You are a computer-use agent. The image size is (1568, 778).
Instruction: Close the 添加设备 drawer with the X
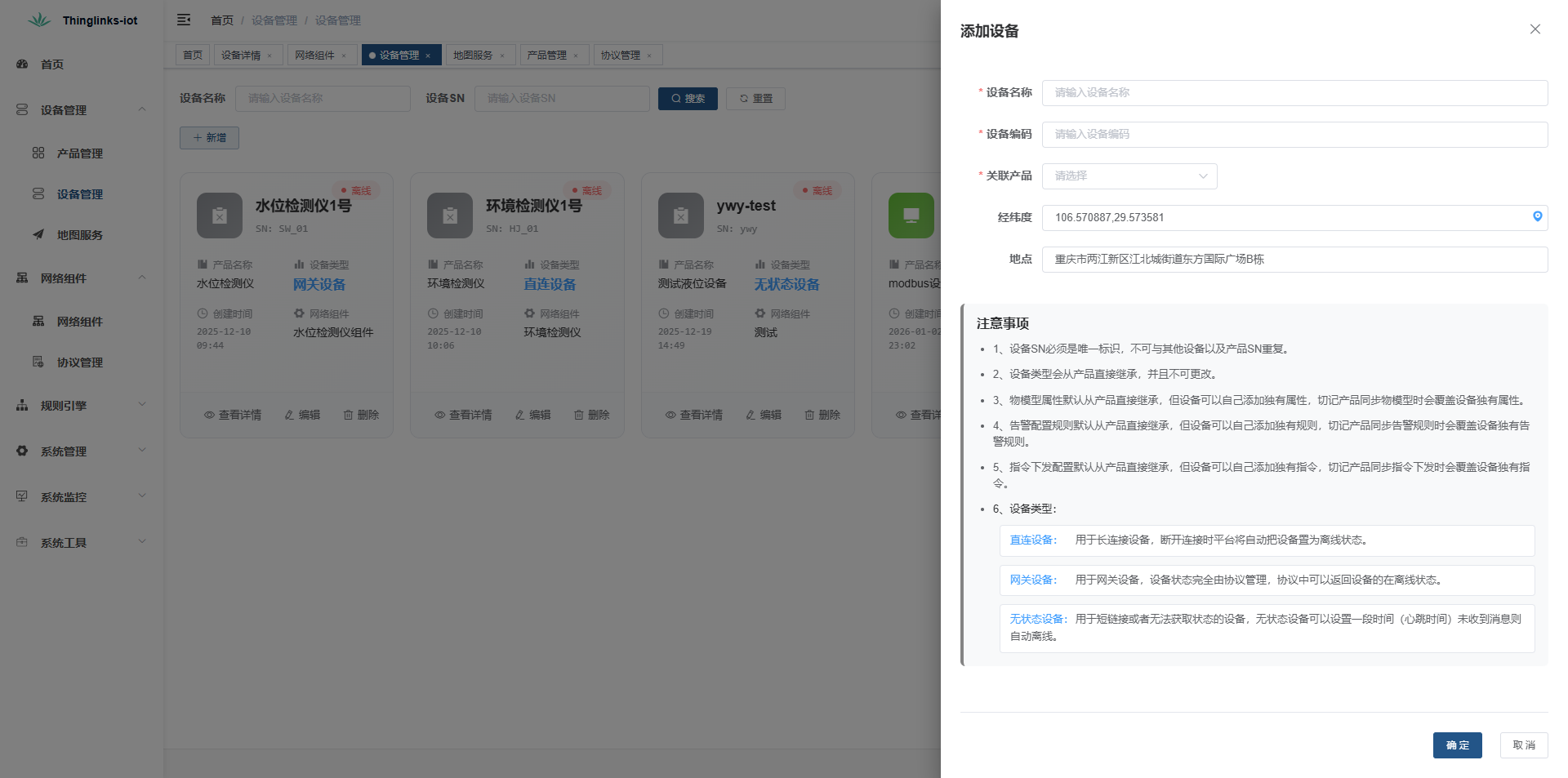pyautogui.click(x=1535, y=29)
